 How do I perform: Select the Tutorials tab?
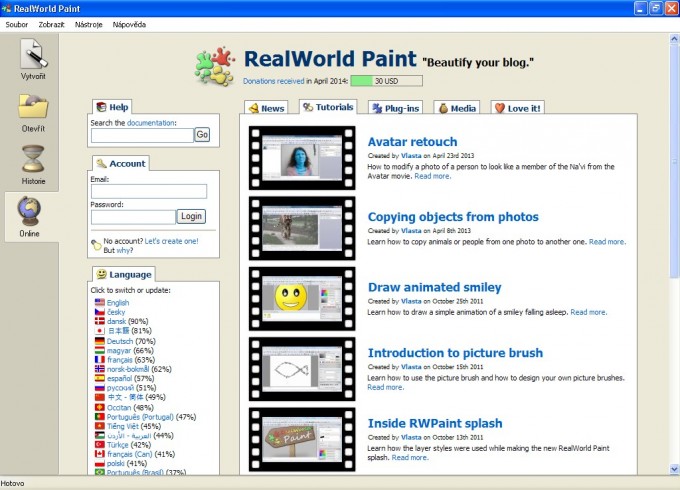(x=328, y=107)
